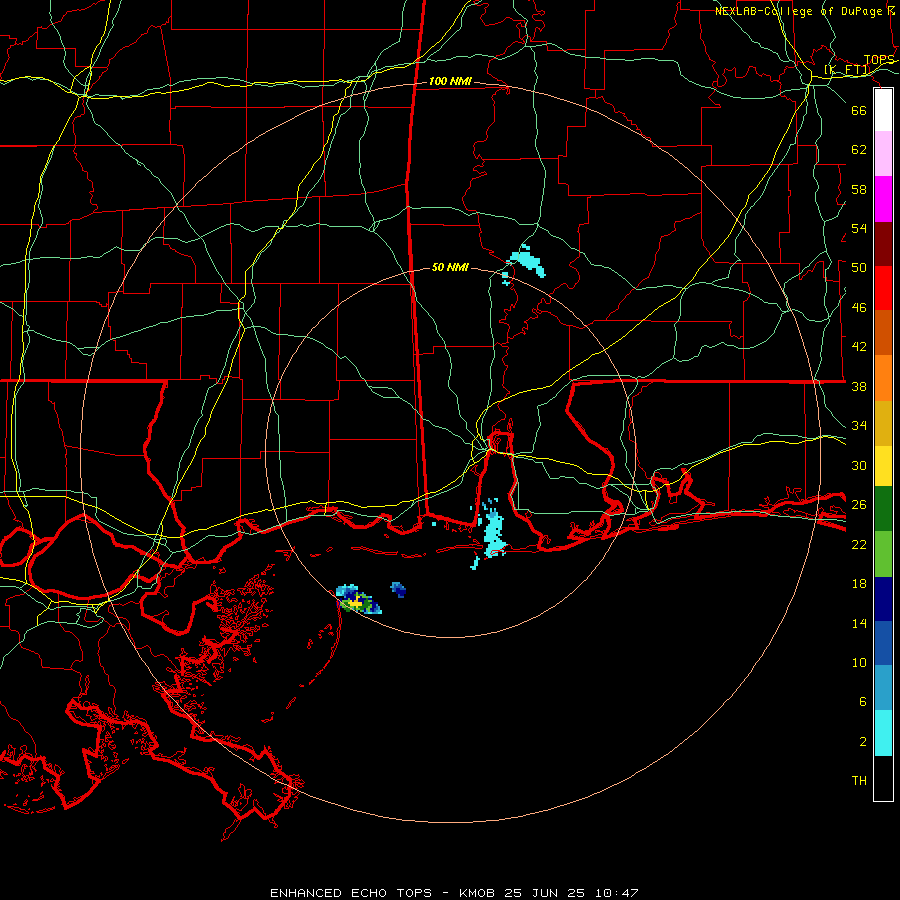Click the navy blue legend swatch
This screenshot has width=900, height=900.
(x=883, y=599)
